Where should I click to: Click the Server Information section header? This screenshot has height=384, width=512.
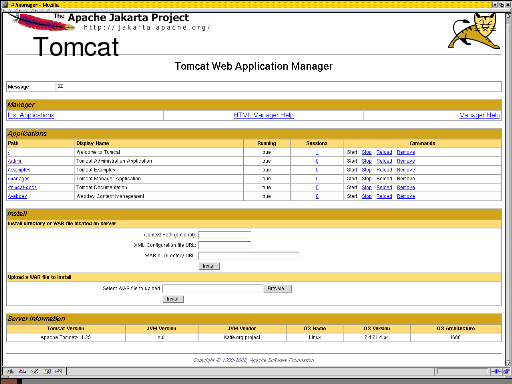click(x=254, y=318)
